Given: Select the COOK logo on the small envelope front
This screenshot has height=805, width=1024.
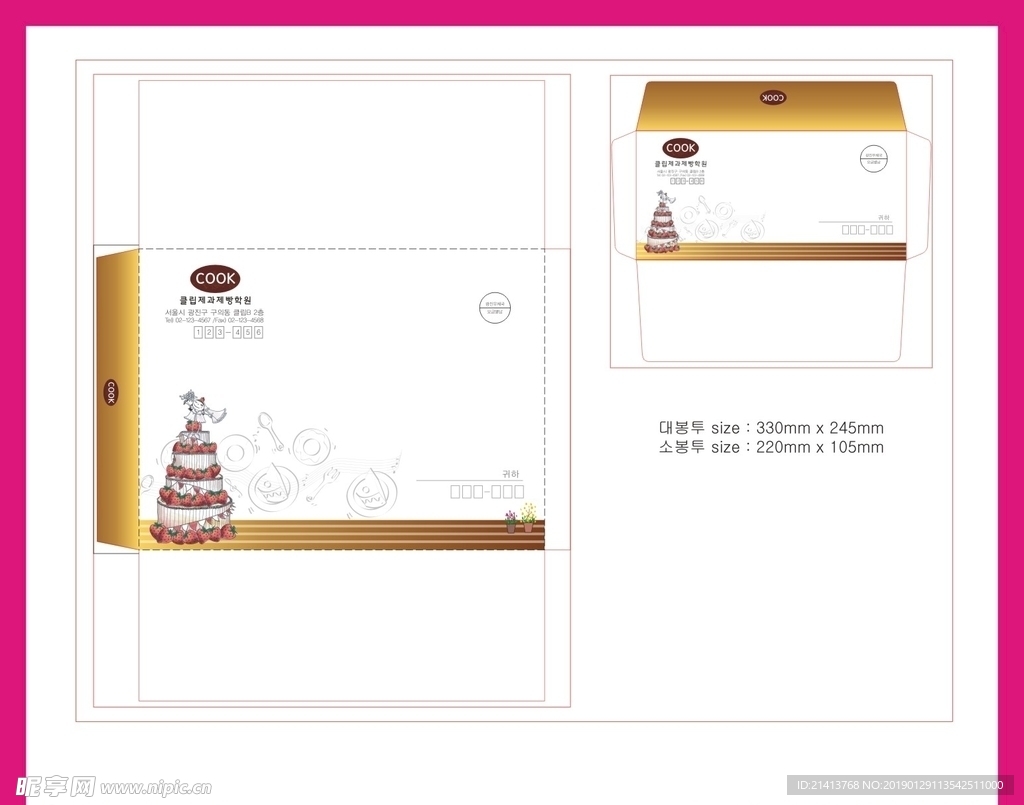Looking at the screenshot, I should point(680,148).
